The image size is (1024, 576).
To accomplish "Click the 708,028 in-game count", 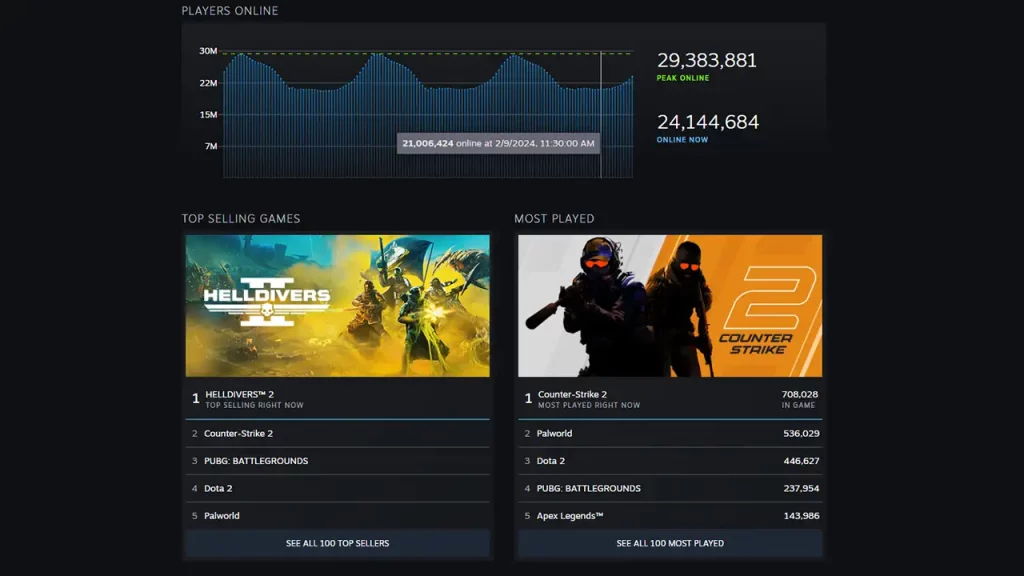I will tap(799, 394).
